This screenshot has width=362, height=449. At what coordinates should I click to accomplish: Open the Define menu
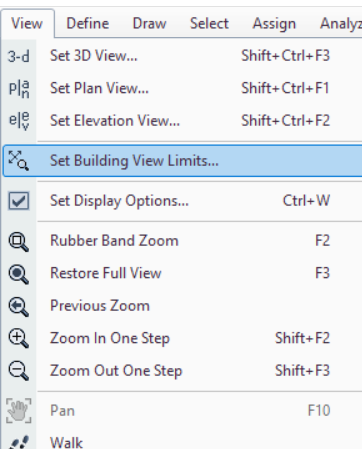pos(88,24)
